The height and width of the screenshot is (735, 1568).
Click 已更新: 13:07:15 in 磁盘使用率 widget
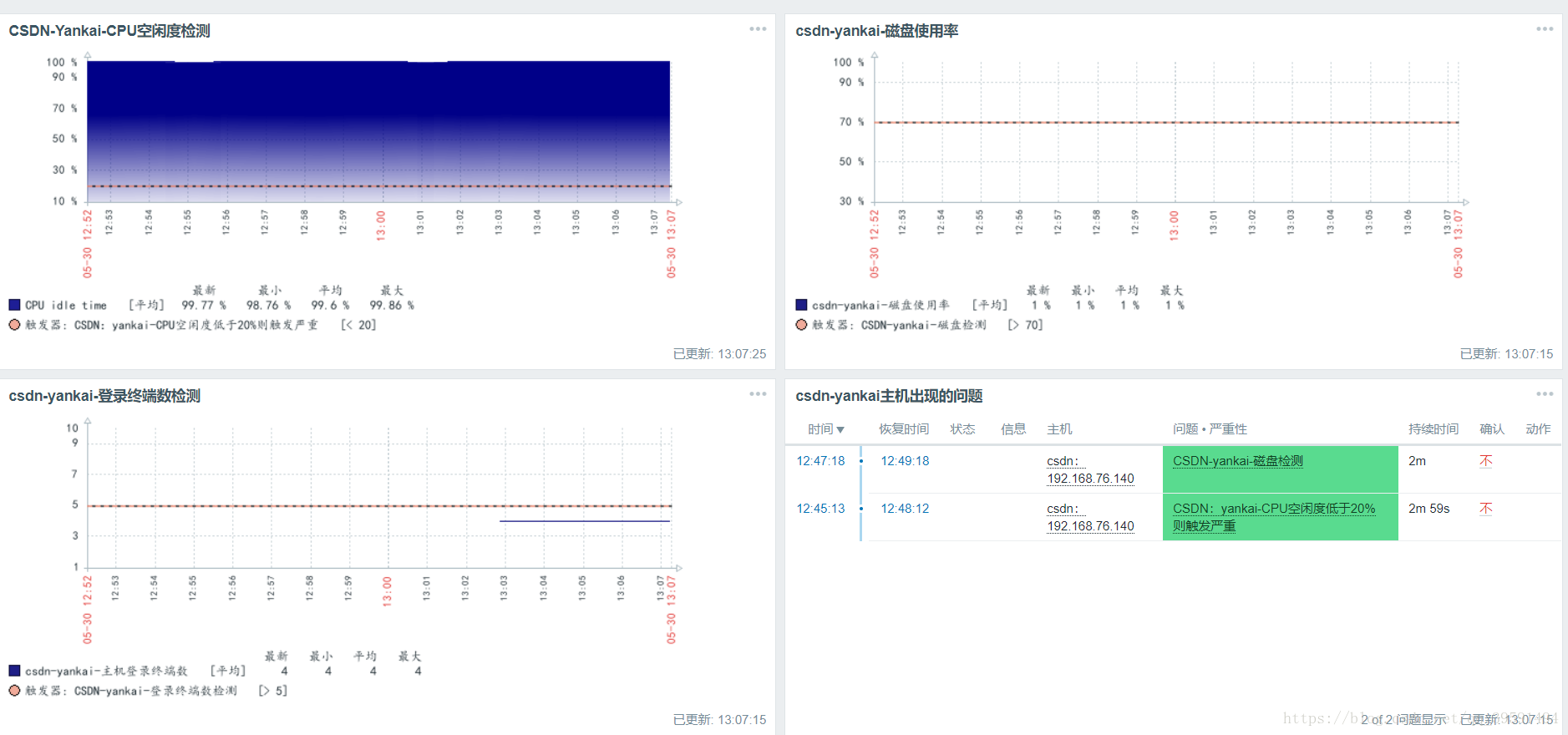click(1506, 354)
